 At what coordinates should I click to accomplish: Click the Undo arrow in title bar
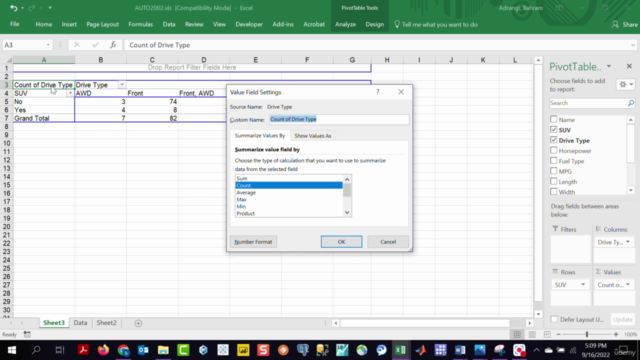pyautogui.click(x=13, y=8)
